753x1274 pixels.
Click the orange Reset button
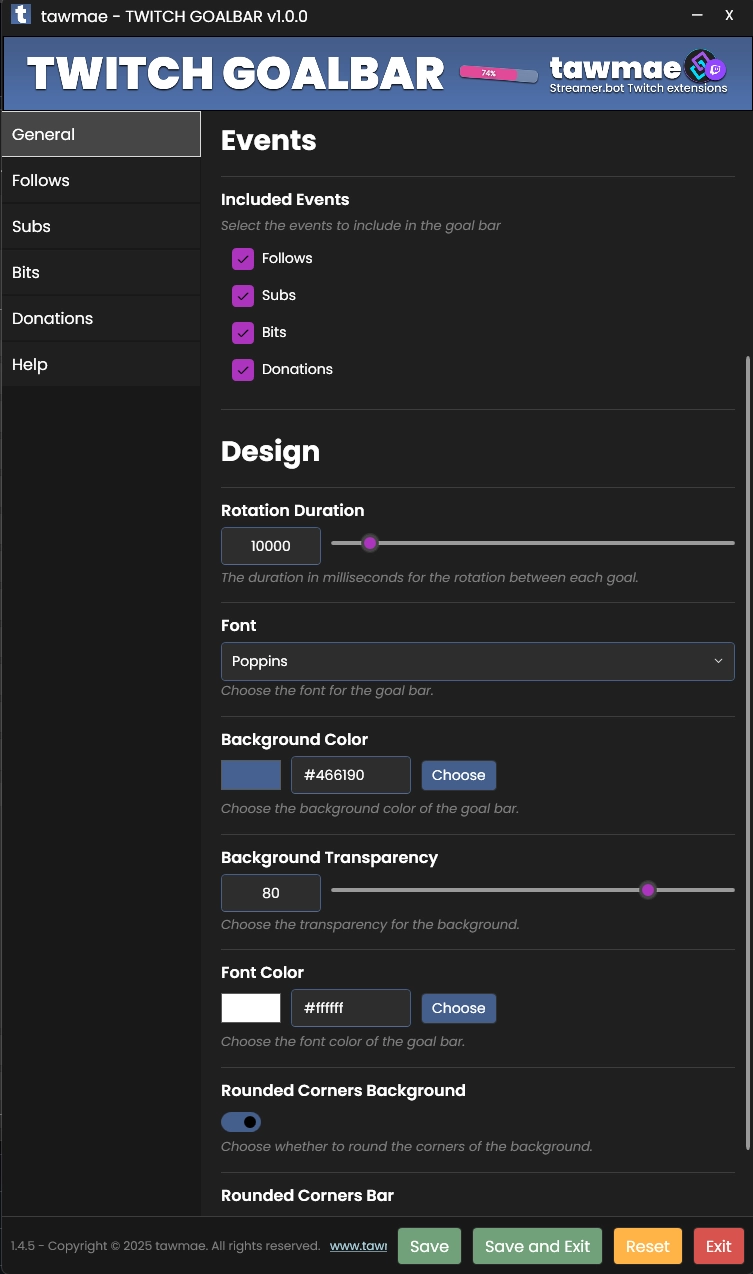coord(648,1246)
